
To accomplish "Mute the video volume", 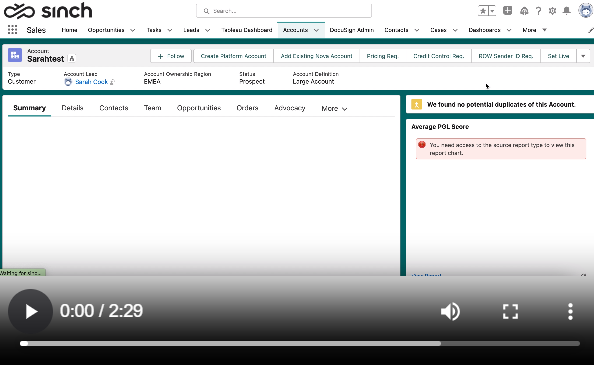I will (x=450, y=312).
